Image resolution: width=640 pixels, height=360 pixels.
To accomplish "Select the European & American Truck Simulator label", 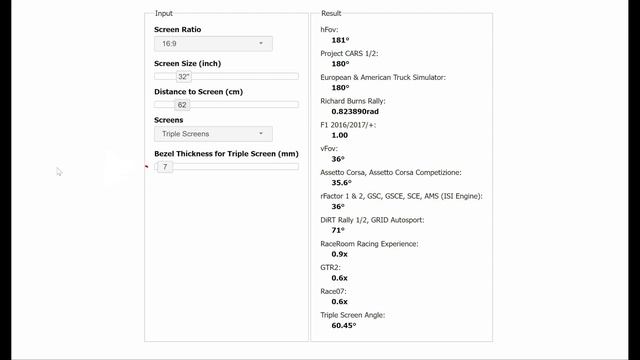I will pos(383,77).
